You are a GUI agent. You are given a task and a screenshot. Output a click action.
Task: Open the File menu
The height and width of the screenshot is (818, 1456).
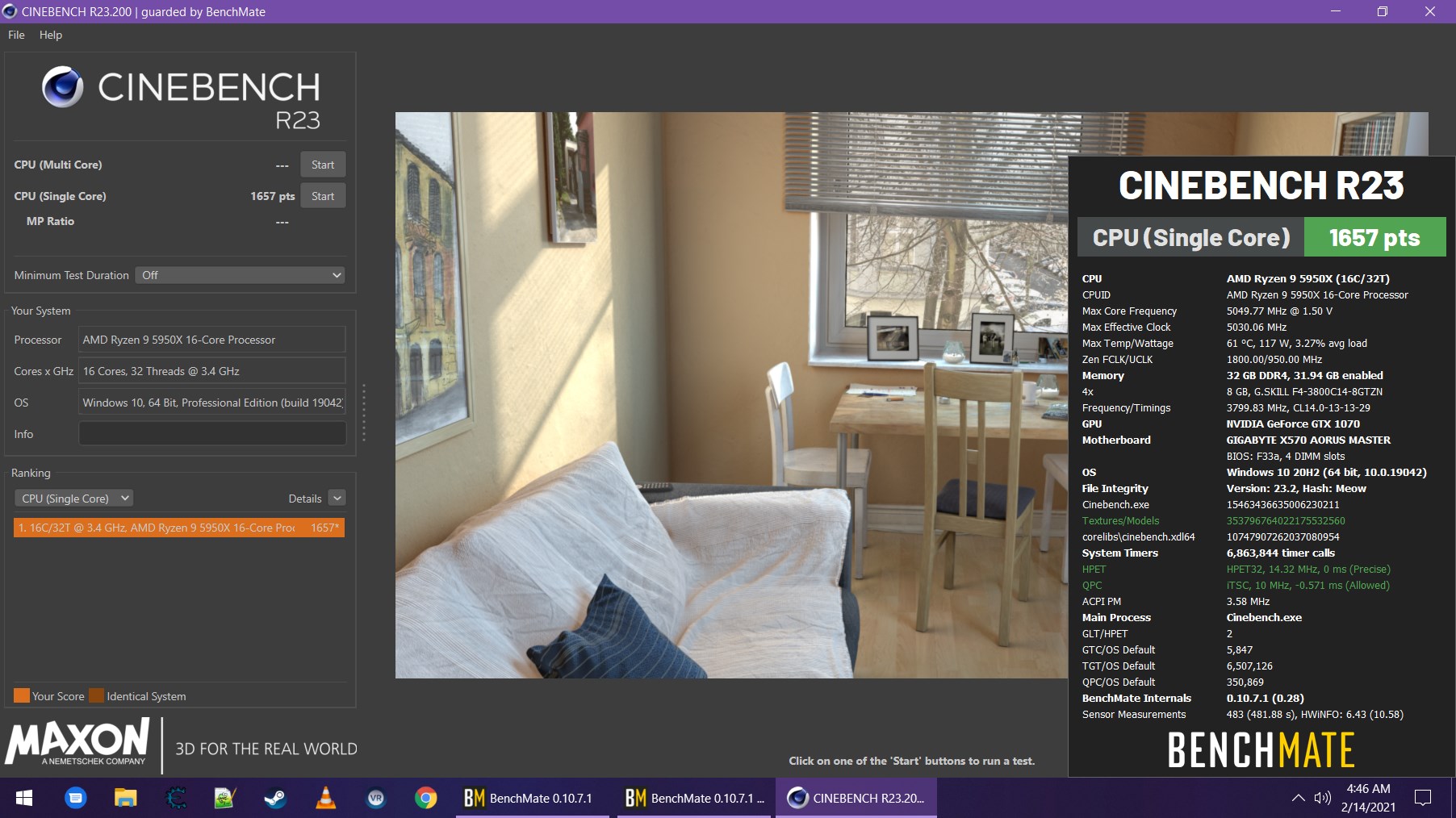pos(16,35)
